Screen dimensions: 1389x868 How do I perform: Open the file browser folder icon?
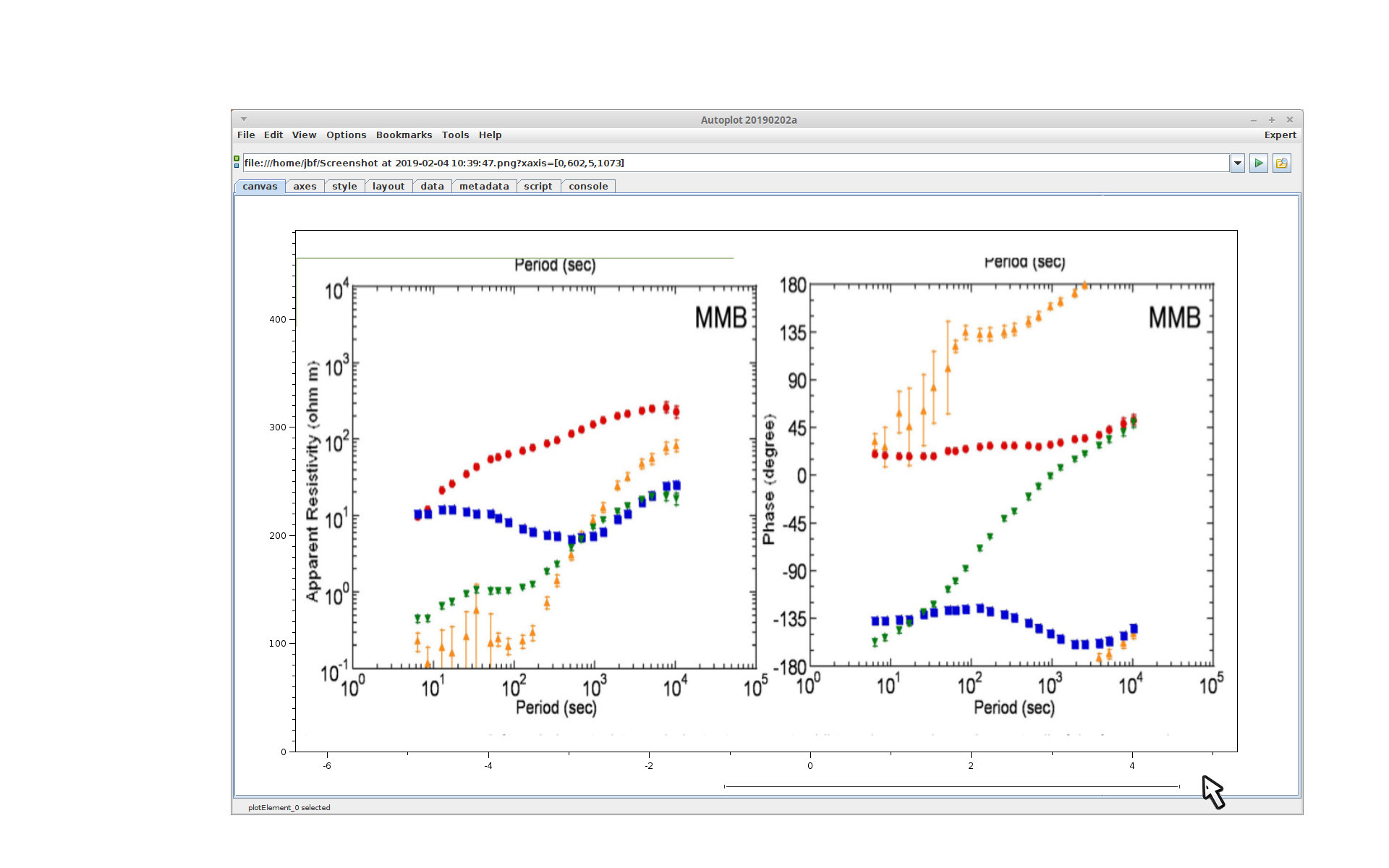point(1281,163)
